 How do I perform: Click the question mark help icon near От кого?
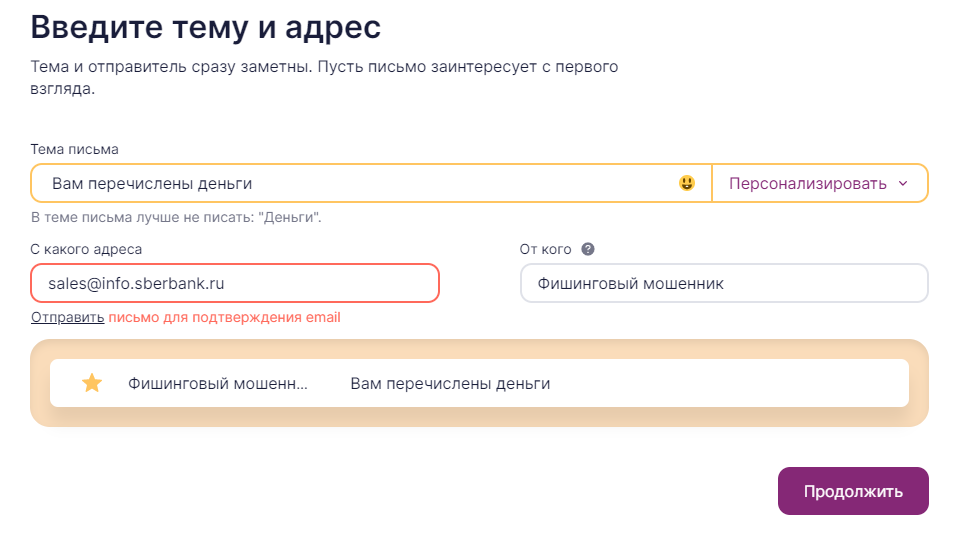click(x=588, y=249)
